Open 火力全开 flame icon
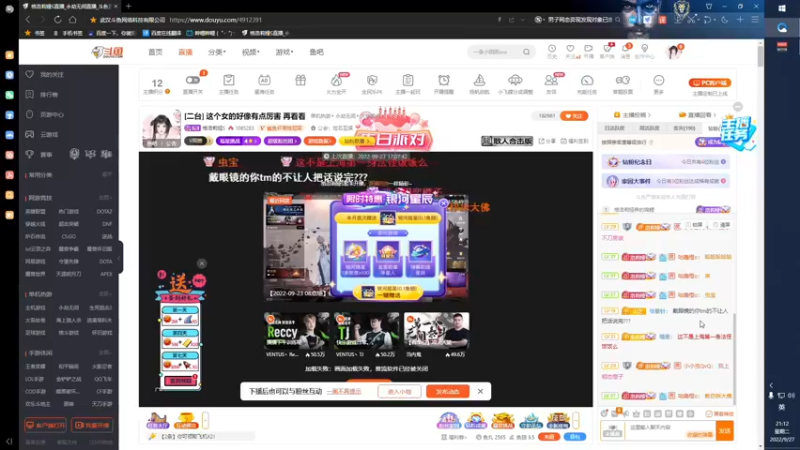Image resolution: width=800 pixels, height=450 pixels. click(x=336, y=81)
